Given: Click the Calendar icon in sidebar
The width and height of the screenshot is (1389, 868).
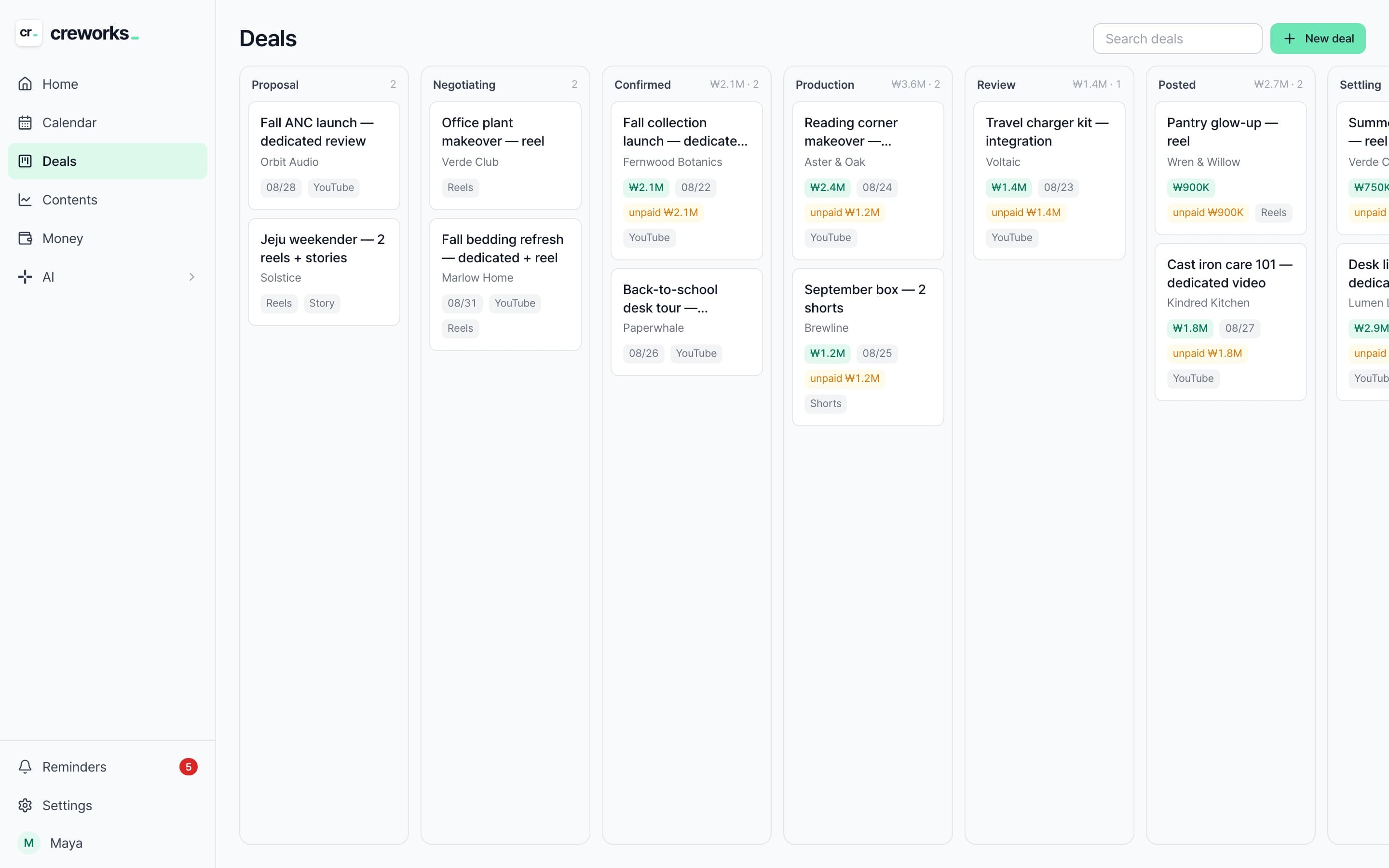Looking at the screenshot, I should (25, 122).
